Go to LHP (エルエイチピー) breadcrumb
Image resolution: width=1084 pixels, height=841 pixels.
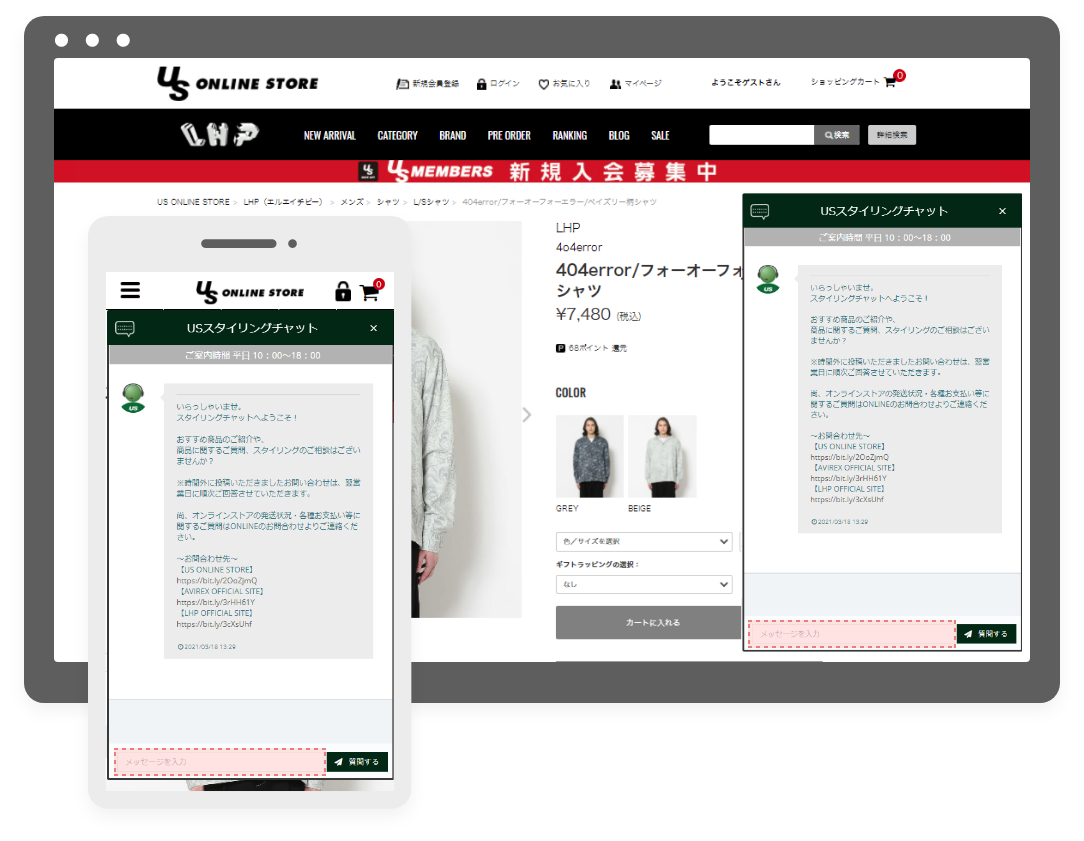283,202
